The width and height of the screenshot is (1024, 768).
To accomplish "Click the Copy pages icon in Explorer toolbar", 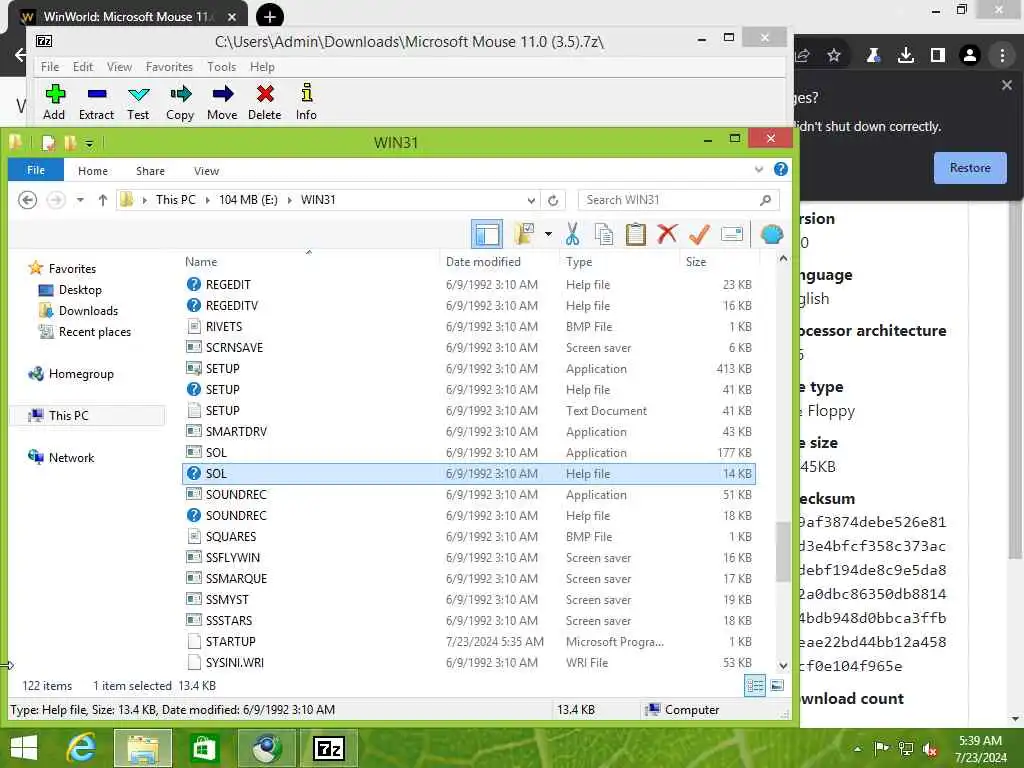I will click(603, 234).
